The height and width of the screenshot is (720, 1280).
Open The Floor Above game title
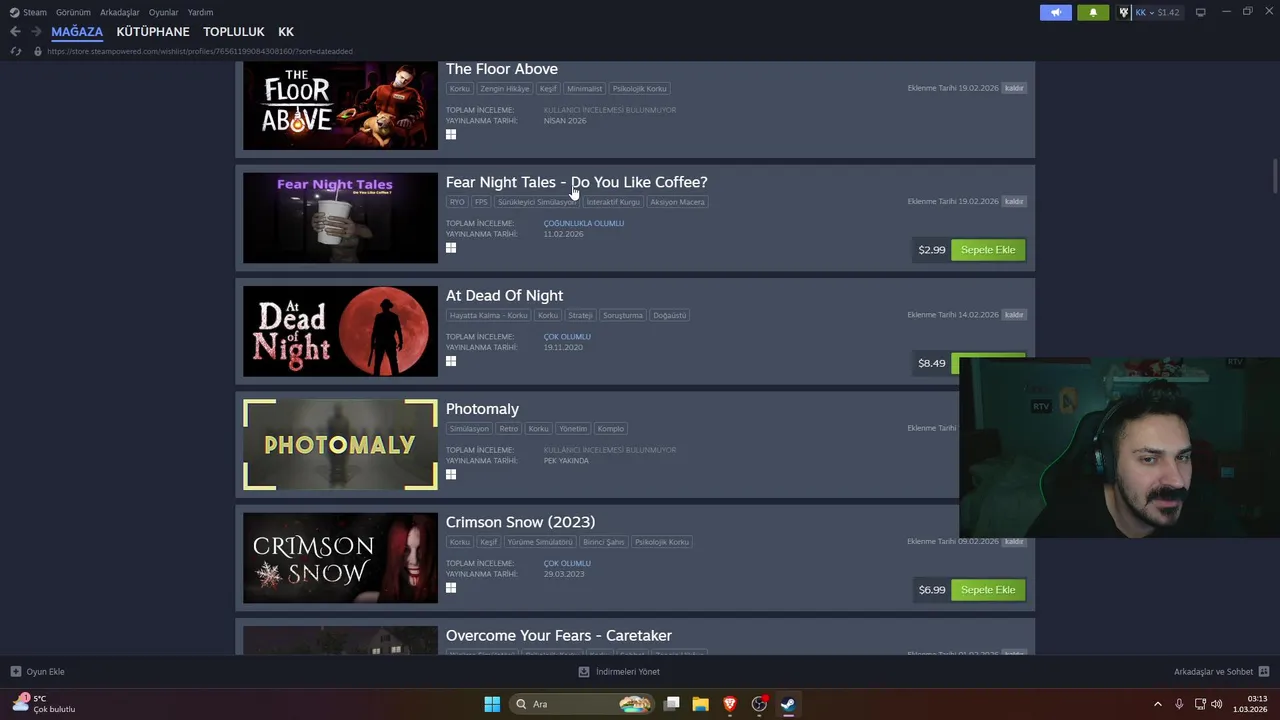coord(502,69)
